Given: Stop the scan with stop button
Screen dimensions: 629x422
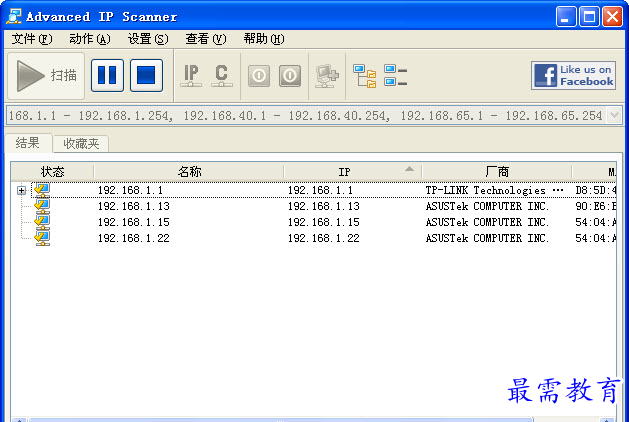Looking at the screenshot, I should click(x=146, y=75).
